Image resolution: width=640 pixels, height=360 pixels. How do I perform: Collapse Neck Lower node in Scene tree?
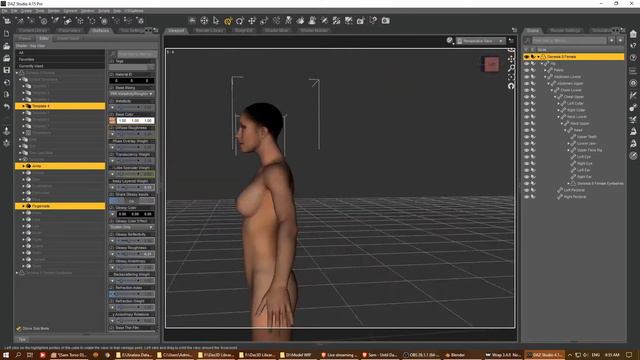coord(559,117)
